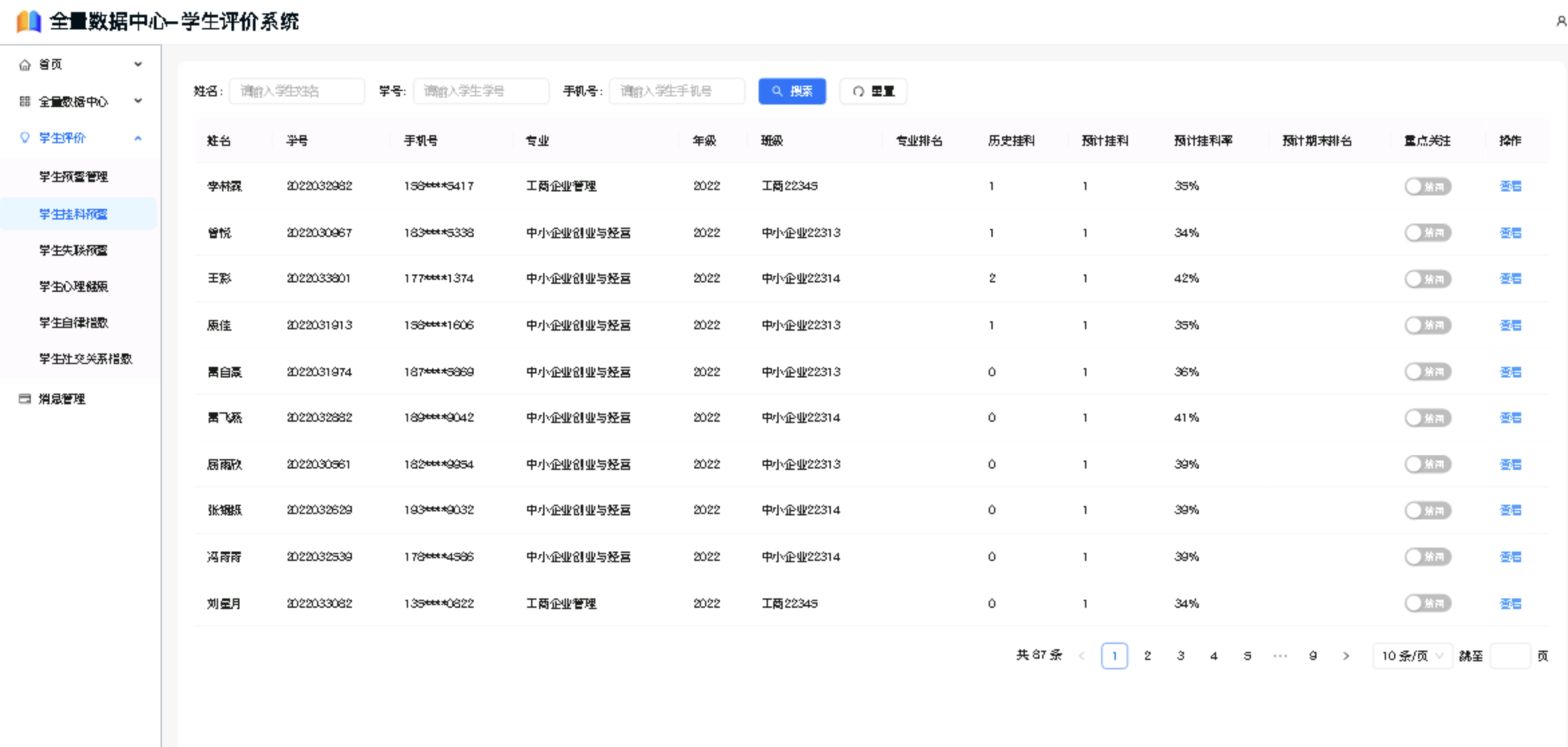Select current page 1 in pagination
Viewport: 1568px width, 747px height.
coord(1114,656)
